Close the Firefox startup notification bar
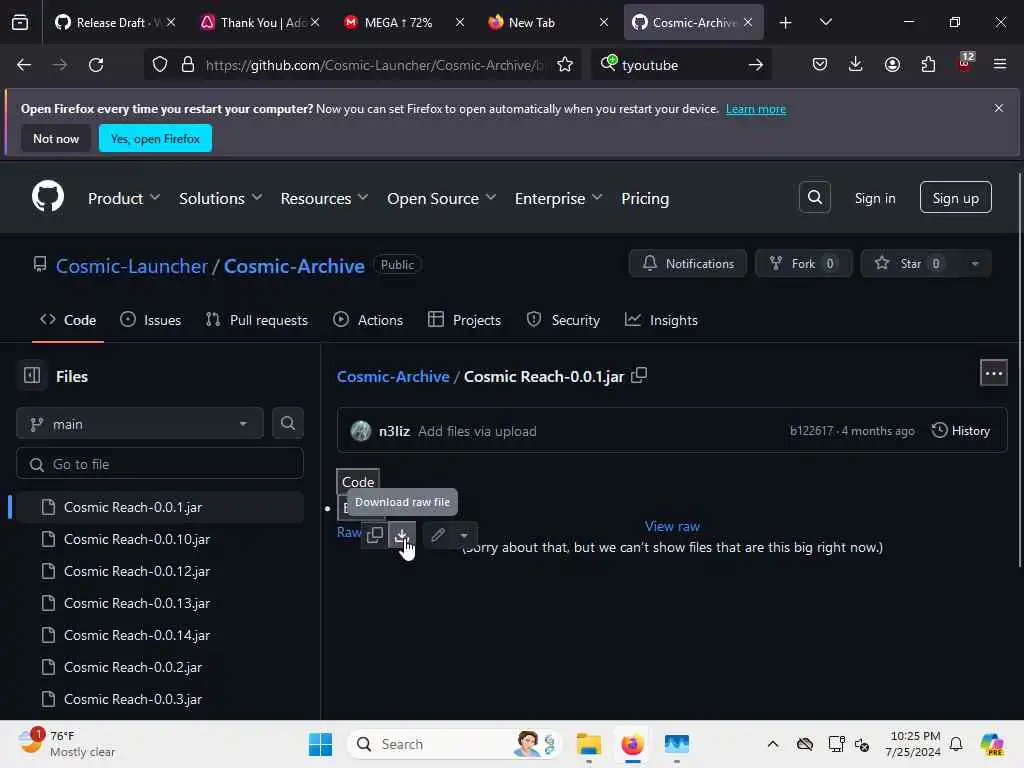Image resolution: width=1024 pixels, height=768 pixels. click(998, 108)
